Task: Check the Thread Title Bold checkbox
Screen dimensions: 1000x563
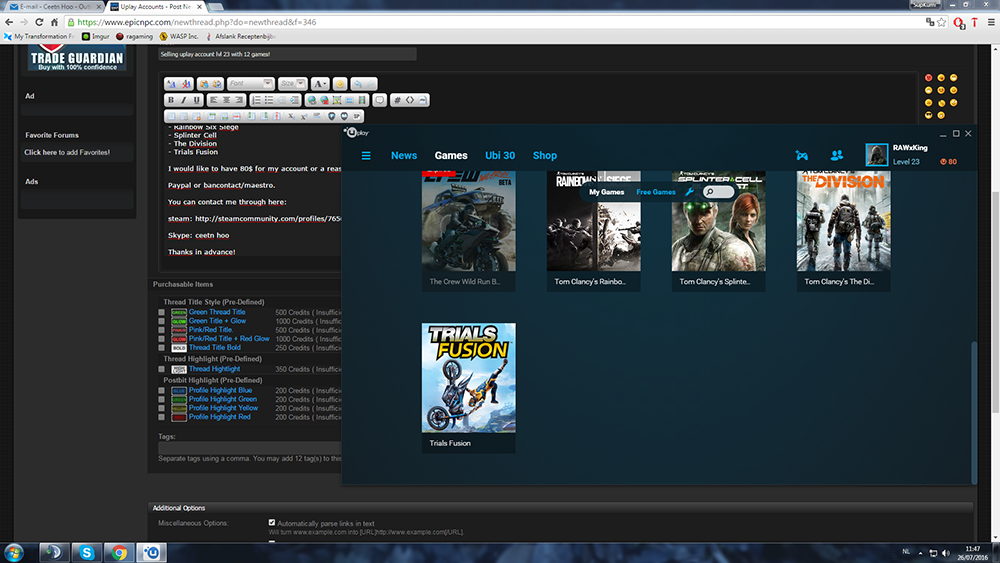Action: point(161,348)
